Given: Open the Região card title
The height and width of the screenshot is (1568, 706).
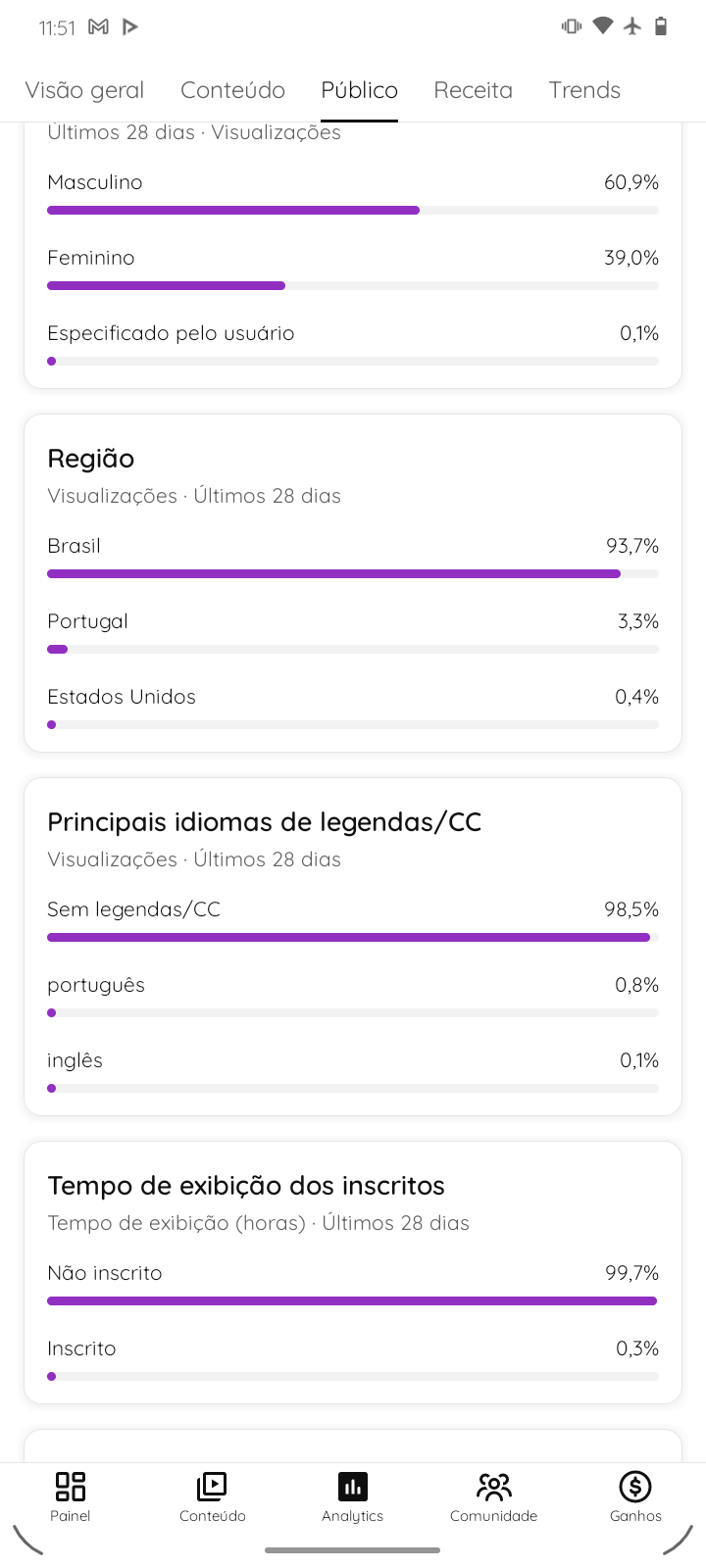Looking at the screenshot, I should pos(91,459).
